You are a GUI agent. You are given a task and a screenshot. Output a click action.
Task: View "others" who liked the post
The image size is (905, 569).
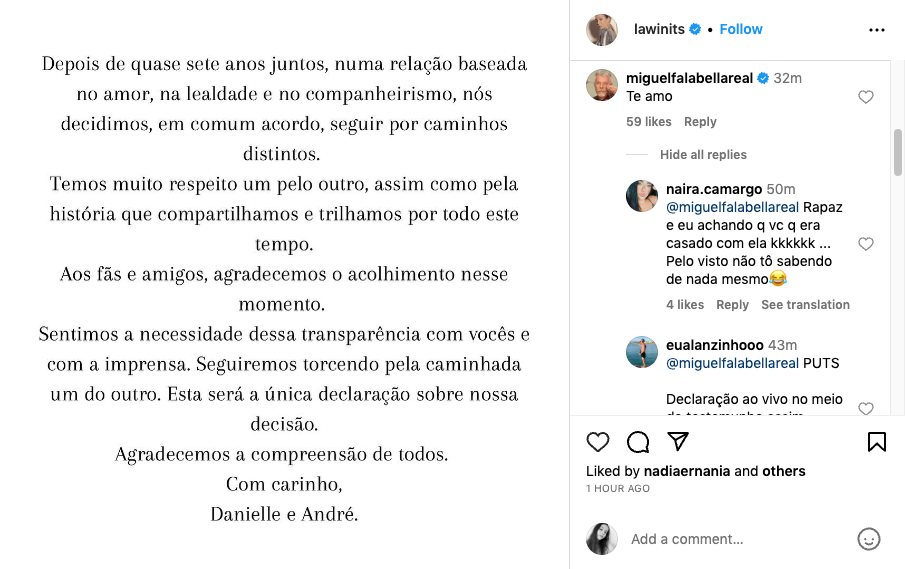(783, 471)
